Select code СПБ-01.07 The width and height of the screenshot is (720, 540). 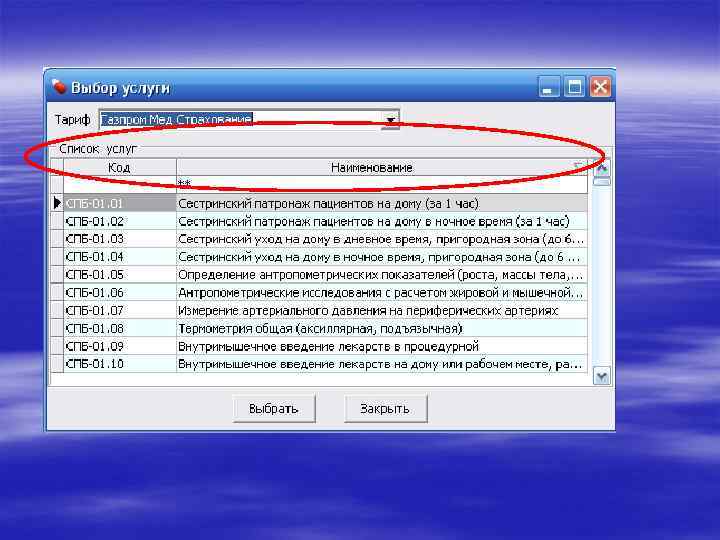119,310
